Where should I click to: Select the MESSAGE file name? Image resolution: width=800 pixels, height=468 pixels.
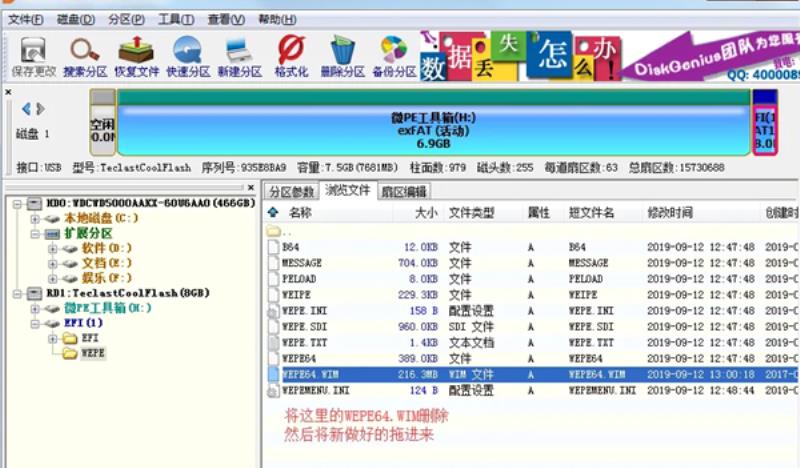coord(302,263)
